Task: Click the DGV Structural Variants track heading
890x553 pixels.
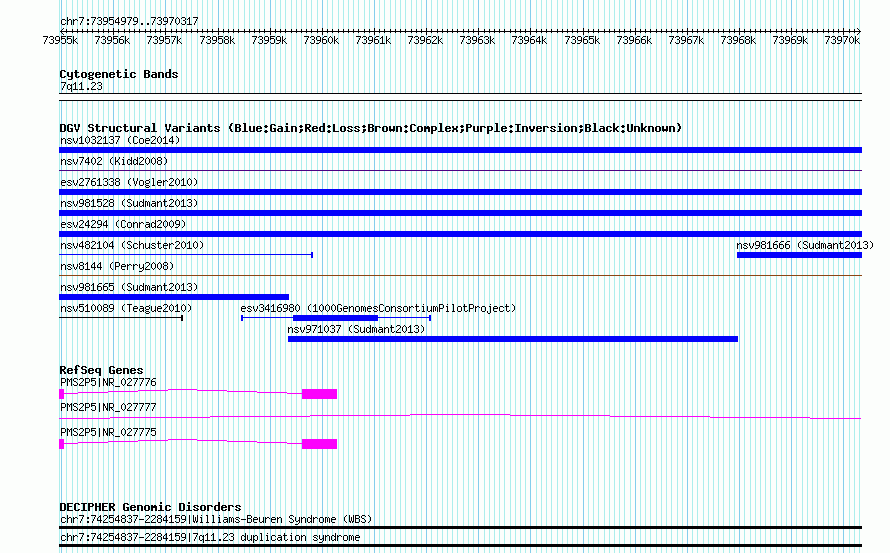Action: tap(371, 128)
